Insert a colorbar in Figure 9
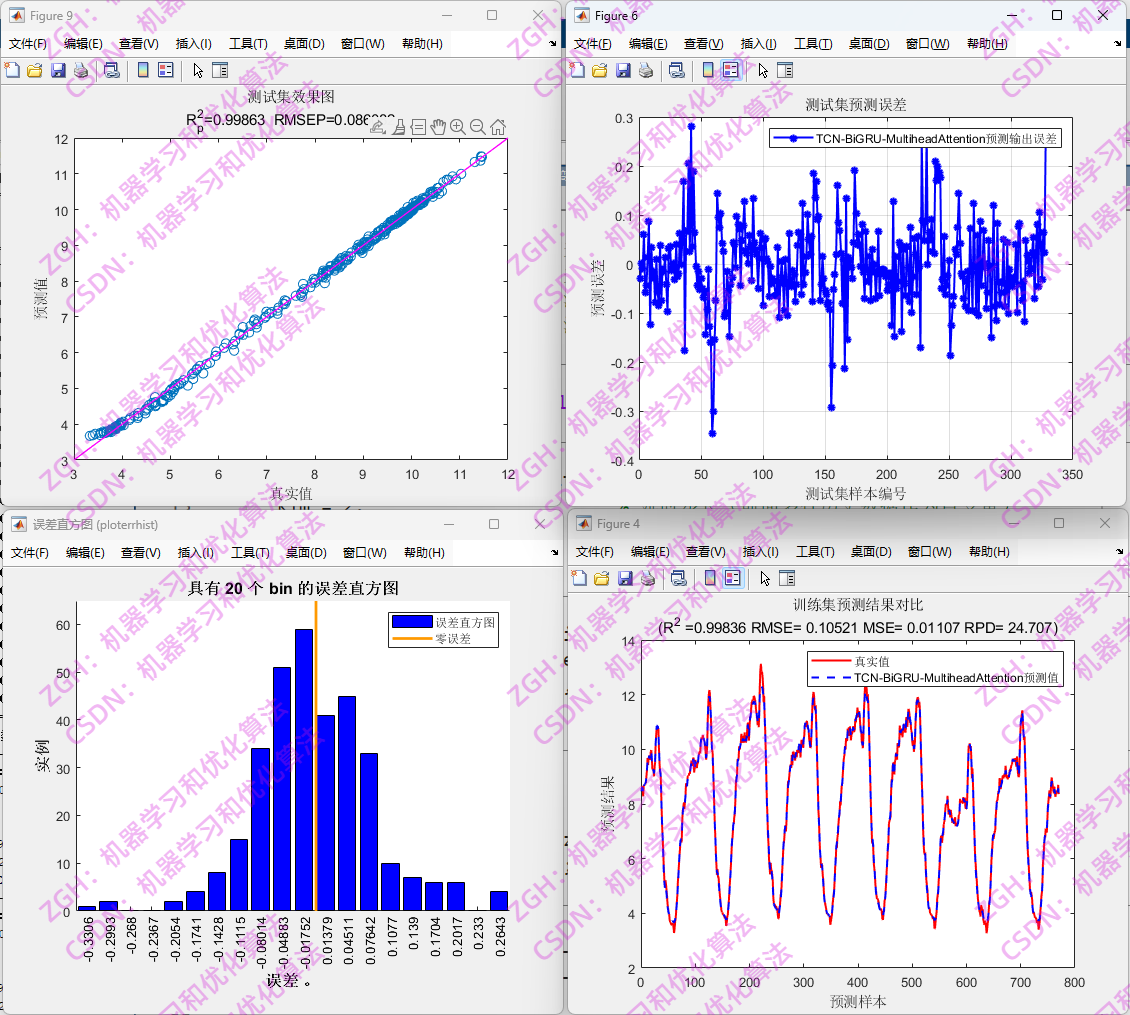Image resolution: width=1130 pixels, height=1015 pixels. pyautogui.click(x=143, y=70)
